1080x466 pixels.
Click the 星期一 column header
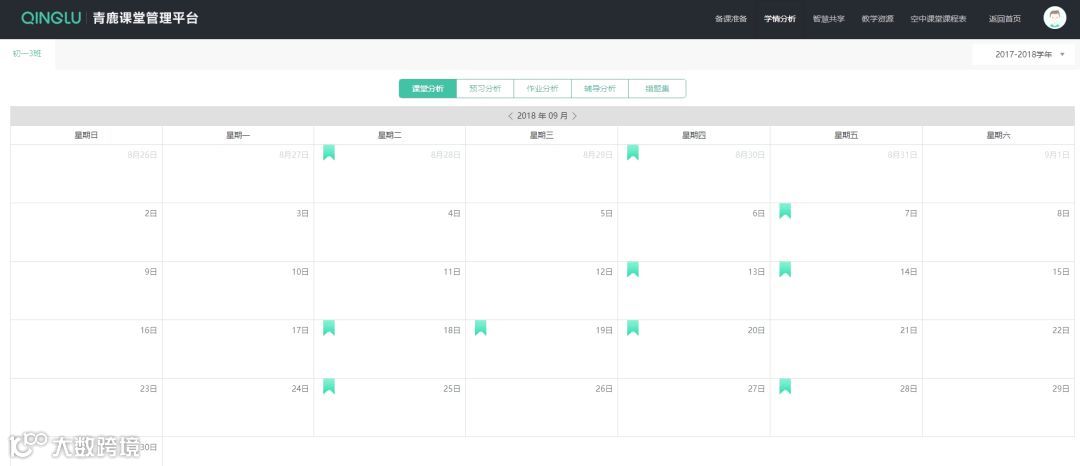point(238,136)
